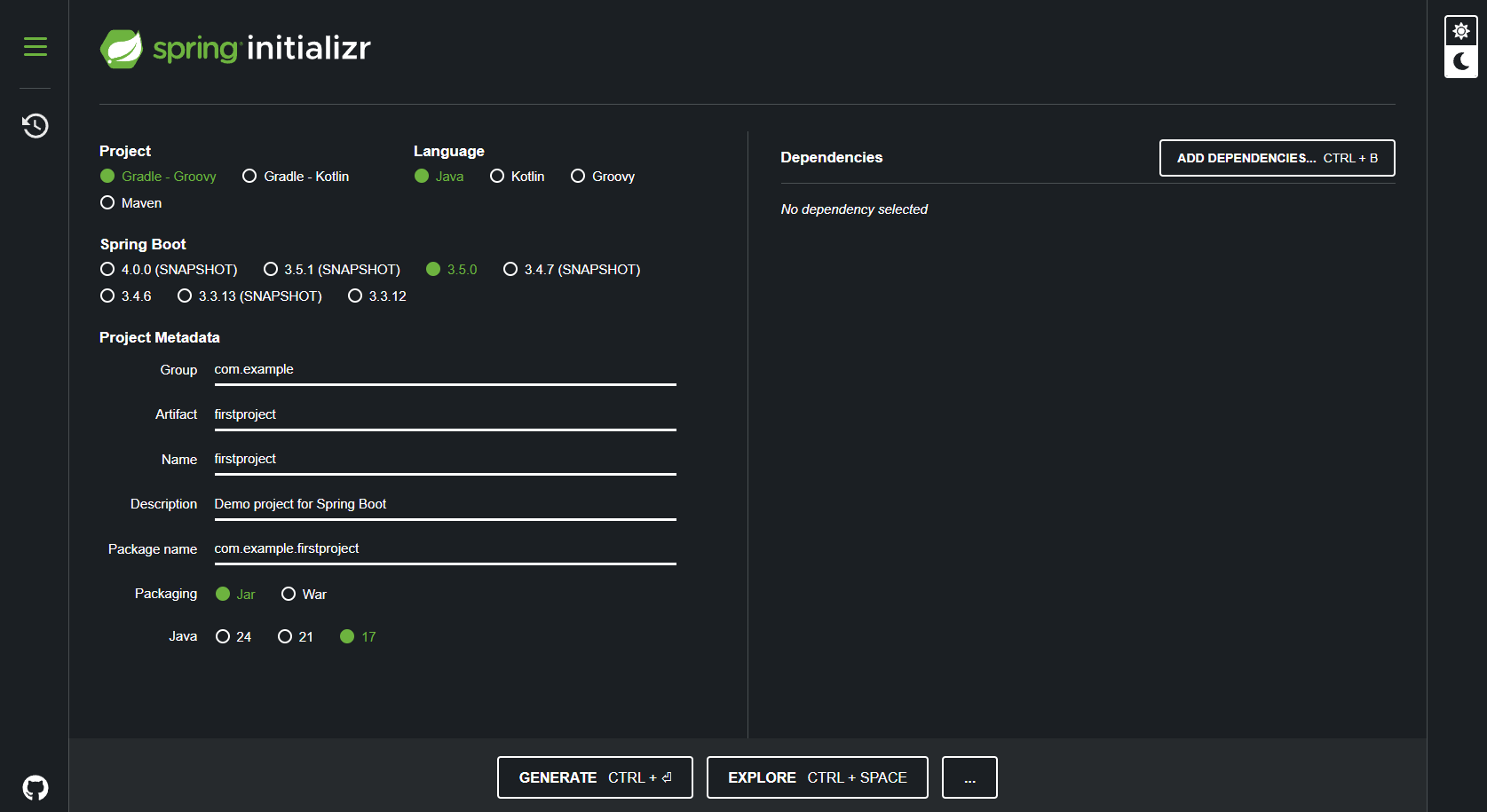1487x812 pixels.
Task: Open the history clock icon
Action: coord(36,125)
